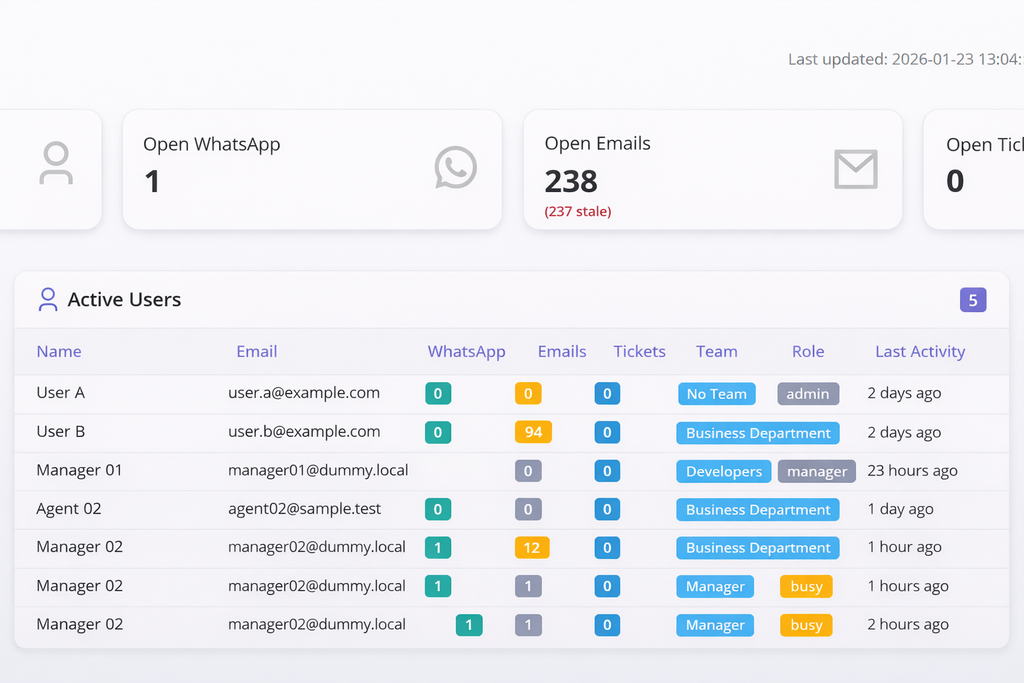
Task: Open the green WhatsApp count badge for Manager 02
Action: 437,547
